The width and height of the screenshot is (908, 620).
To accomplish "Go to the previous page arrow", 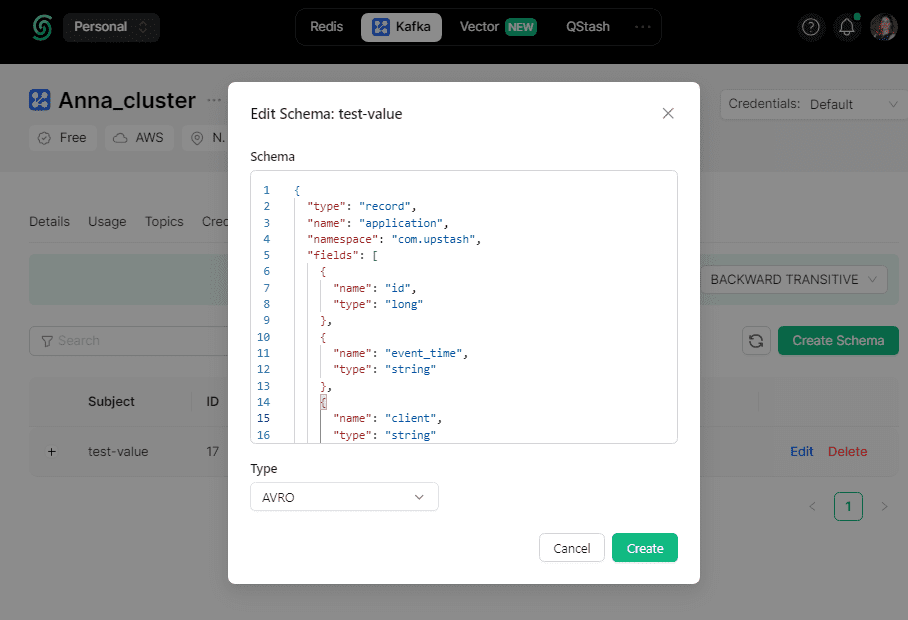I will 812,507.
